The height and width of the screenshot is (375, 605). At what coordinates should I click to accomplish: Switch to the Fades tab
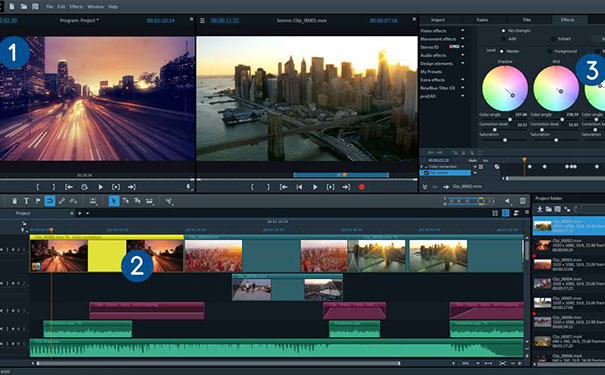click(482, 20)
